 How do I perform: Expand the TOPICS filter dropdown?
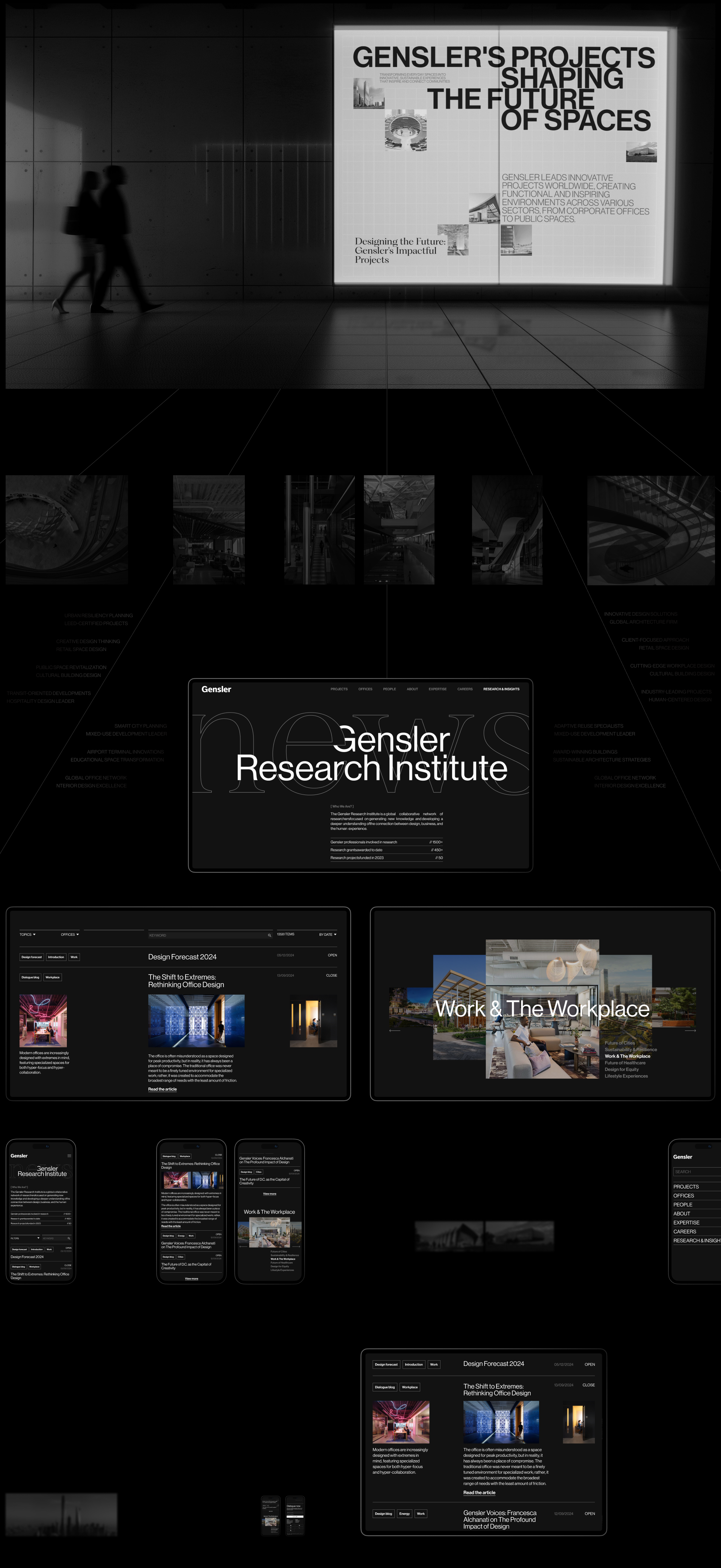[x=27, y=934]
